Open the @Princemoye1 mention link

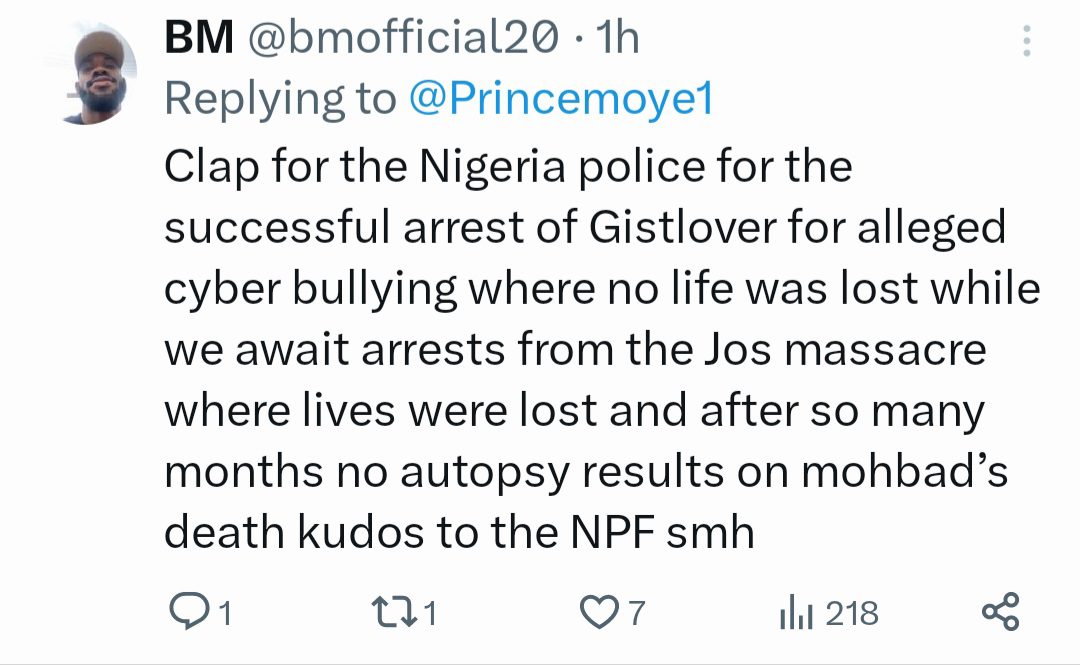coord(560,98)
